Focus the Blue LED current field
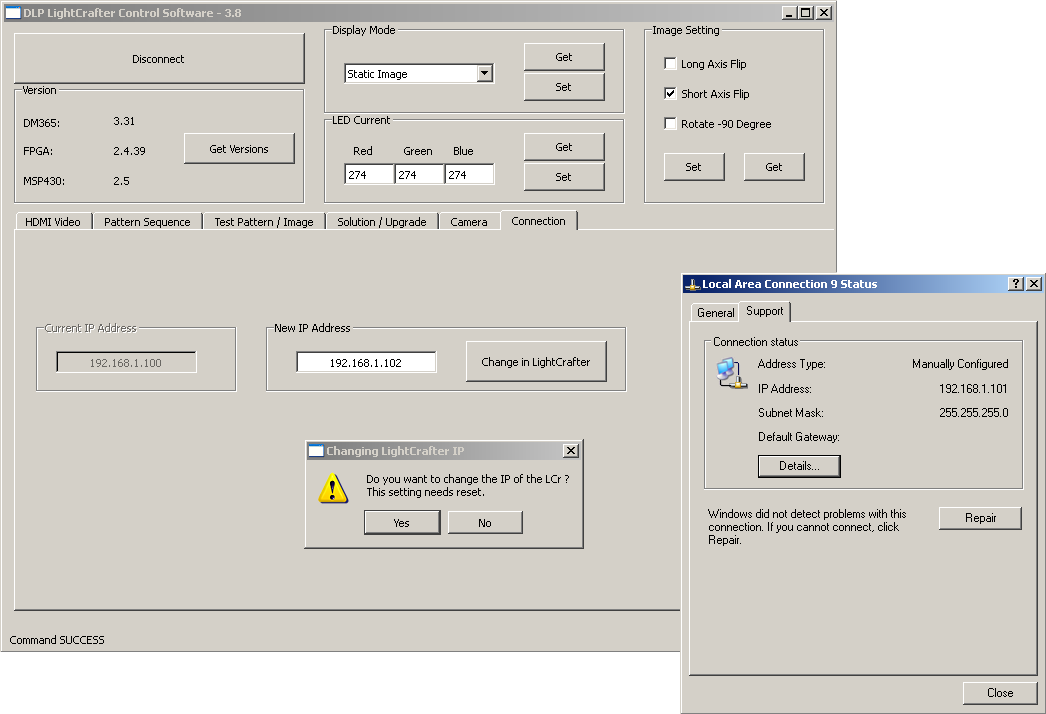 point(469,175)
